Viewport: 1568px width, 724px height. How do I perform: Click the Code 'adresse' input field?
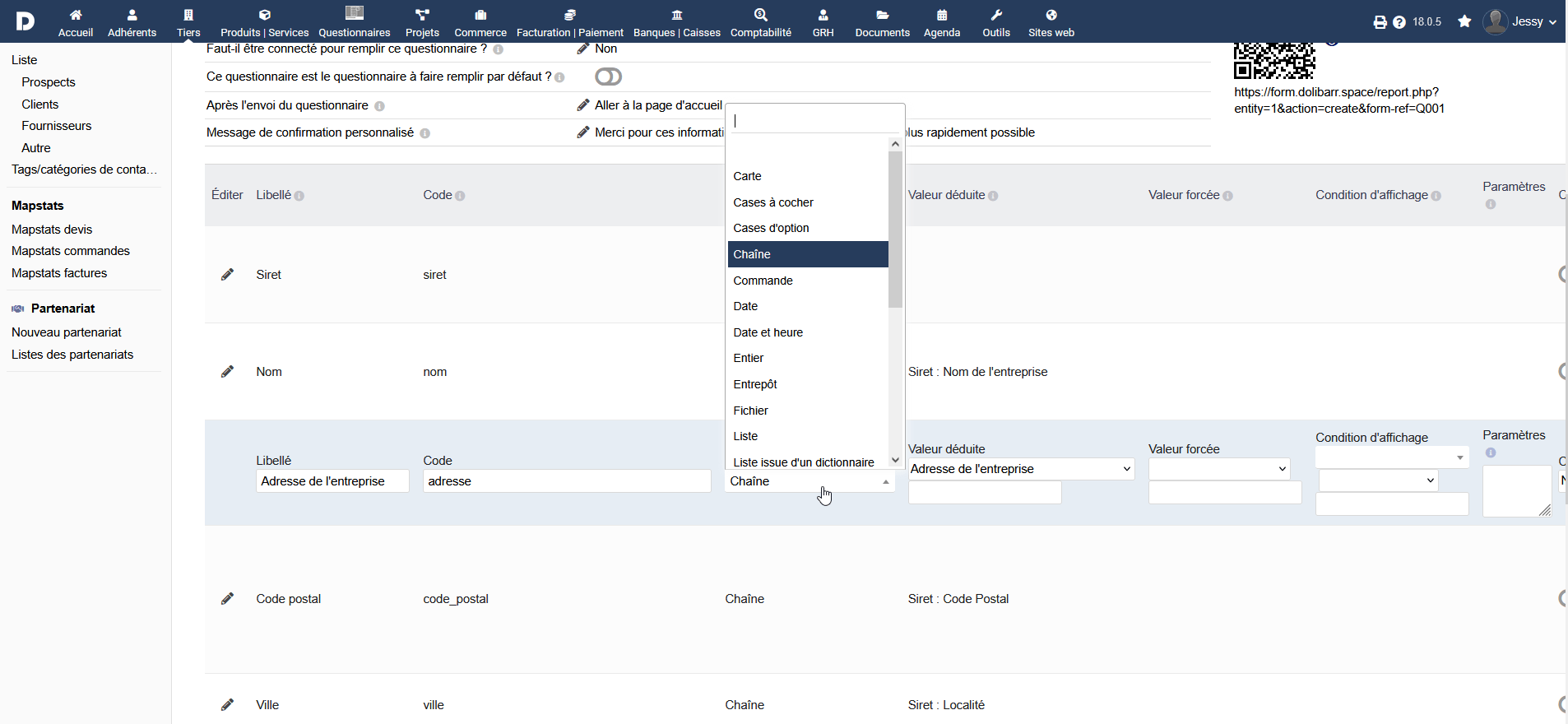click(x=567, y=481)
